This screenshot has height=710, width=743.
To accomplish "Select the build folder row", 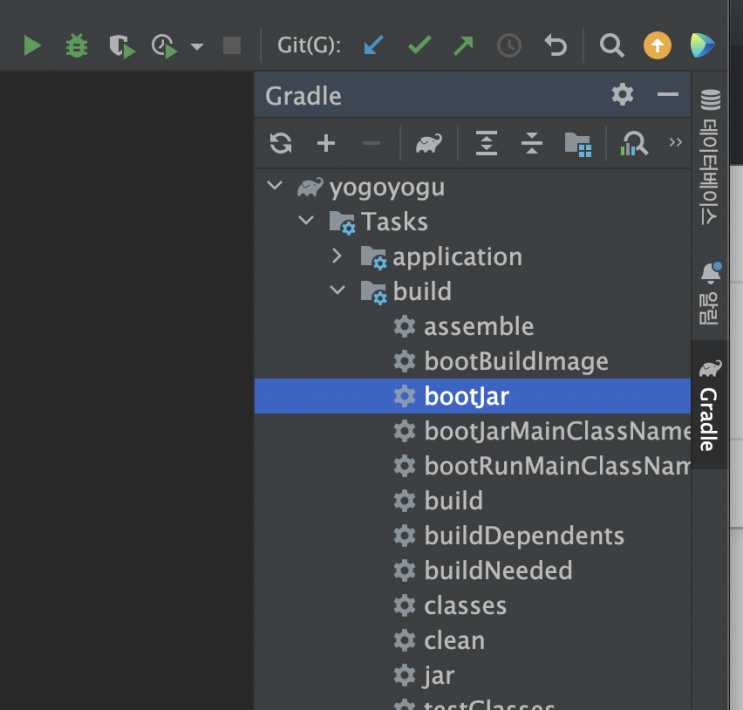I will pos(472,291).
